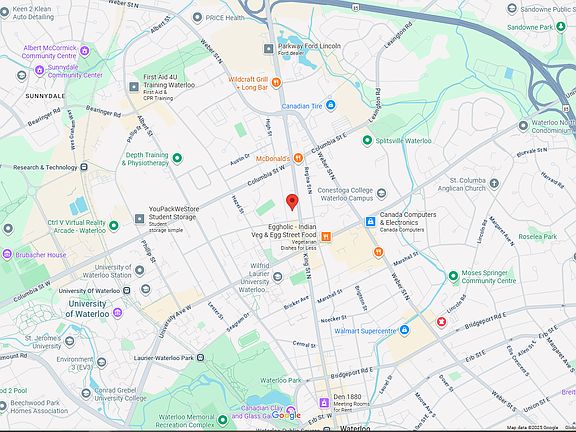Select the Parkway Ford Lincoln dealer icon
Screen dimensions: 576x432
click(269, 48)
